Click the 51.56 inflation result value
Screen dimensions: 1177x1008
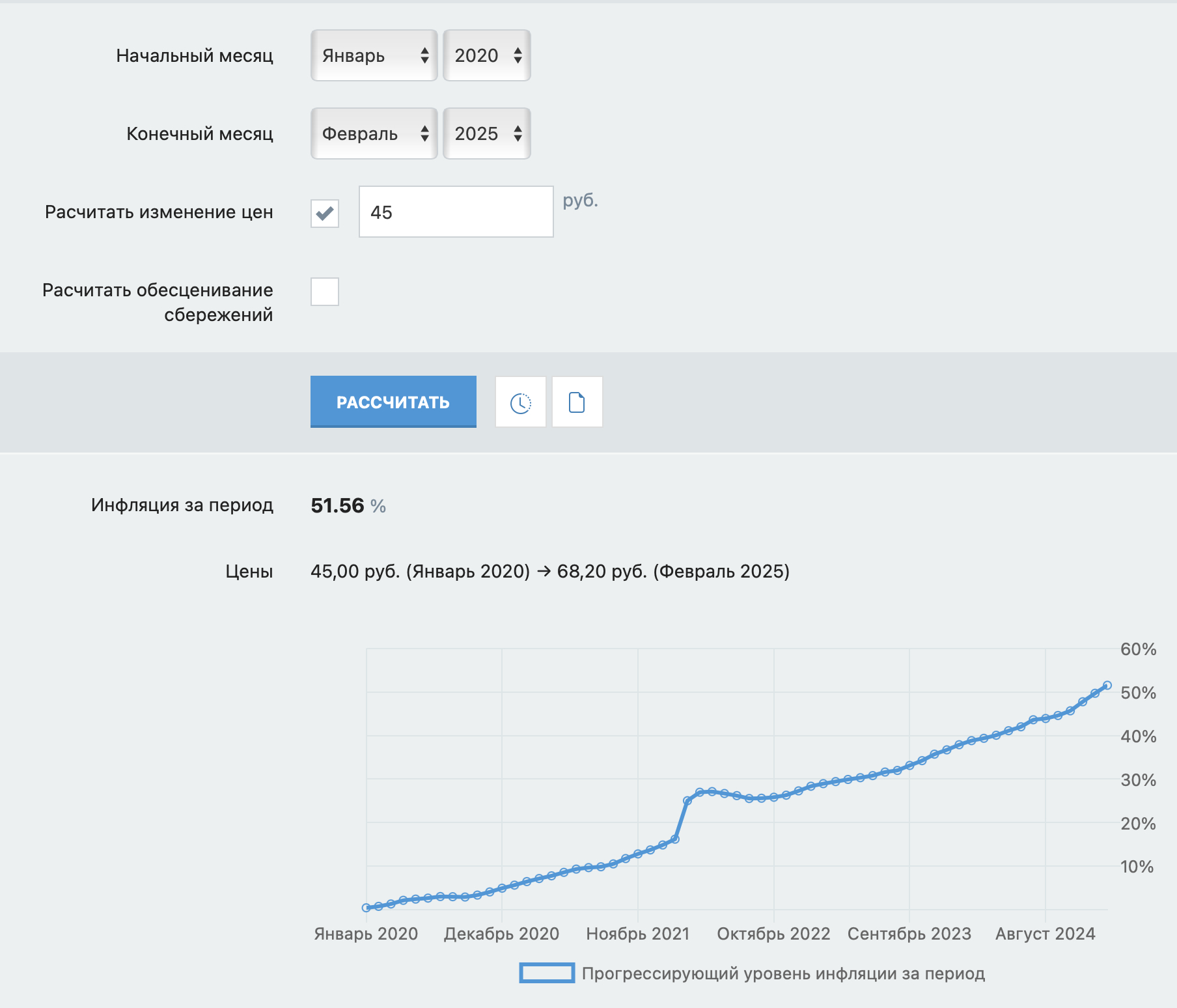pos(337,506)
